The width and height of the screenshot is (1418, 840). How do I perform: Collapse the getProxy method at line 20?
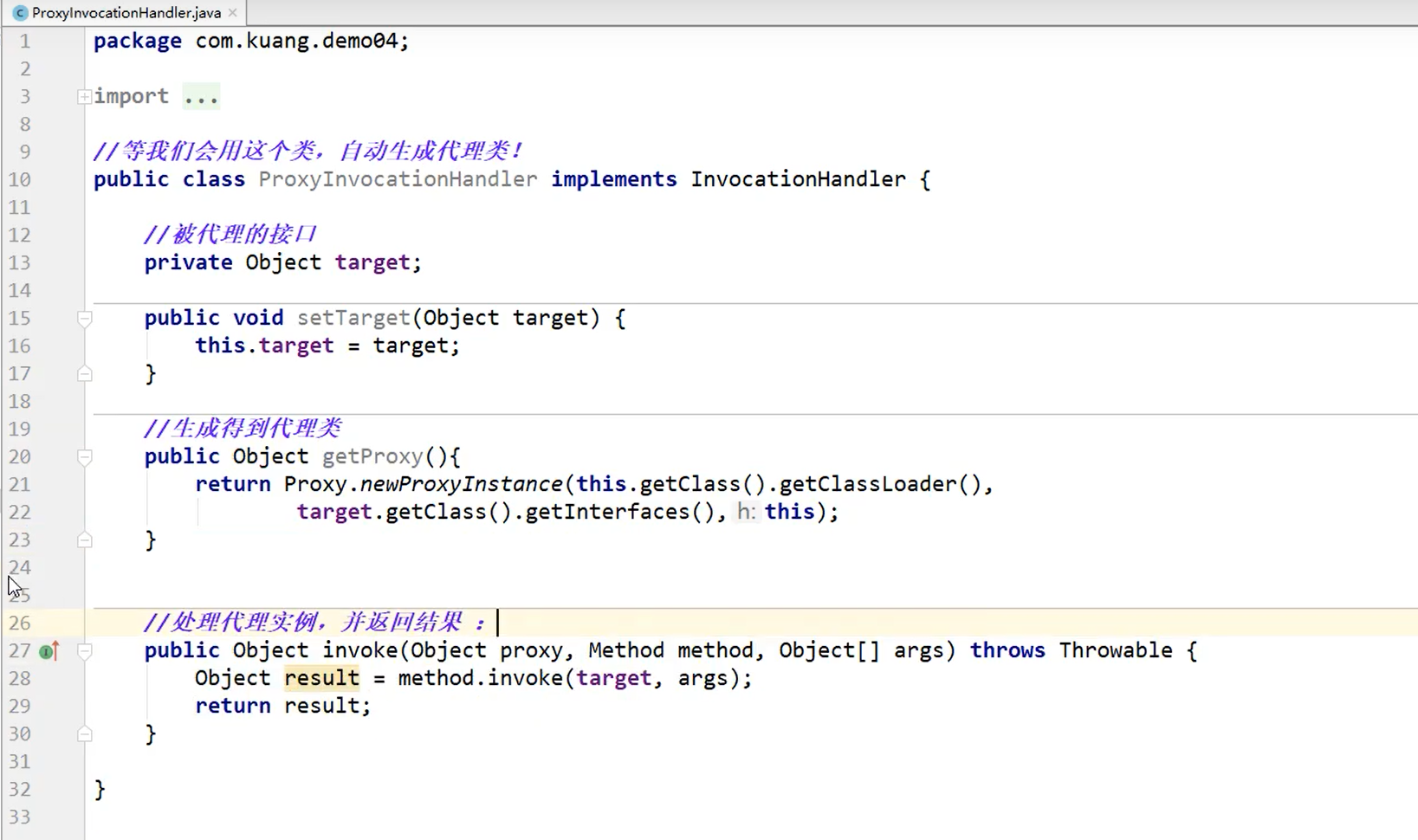pos(84,457)
